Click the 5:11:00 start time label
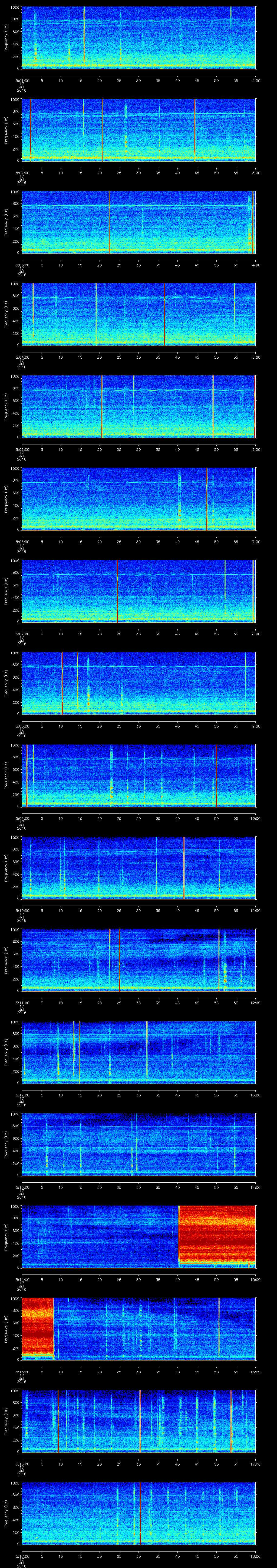 point(22,1003)
